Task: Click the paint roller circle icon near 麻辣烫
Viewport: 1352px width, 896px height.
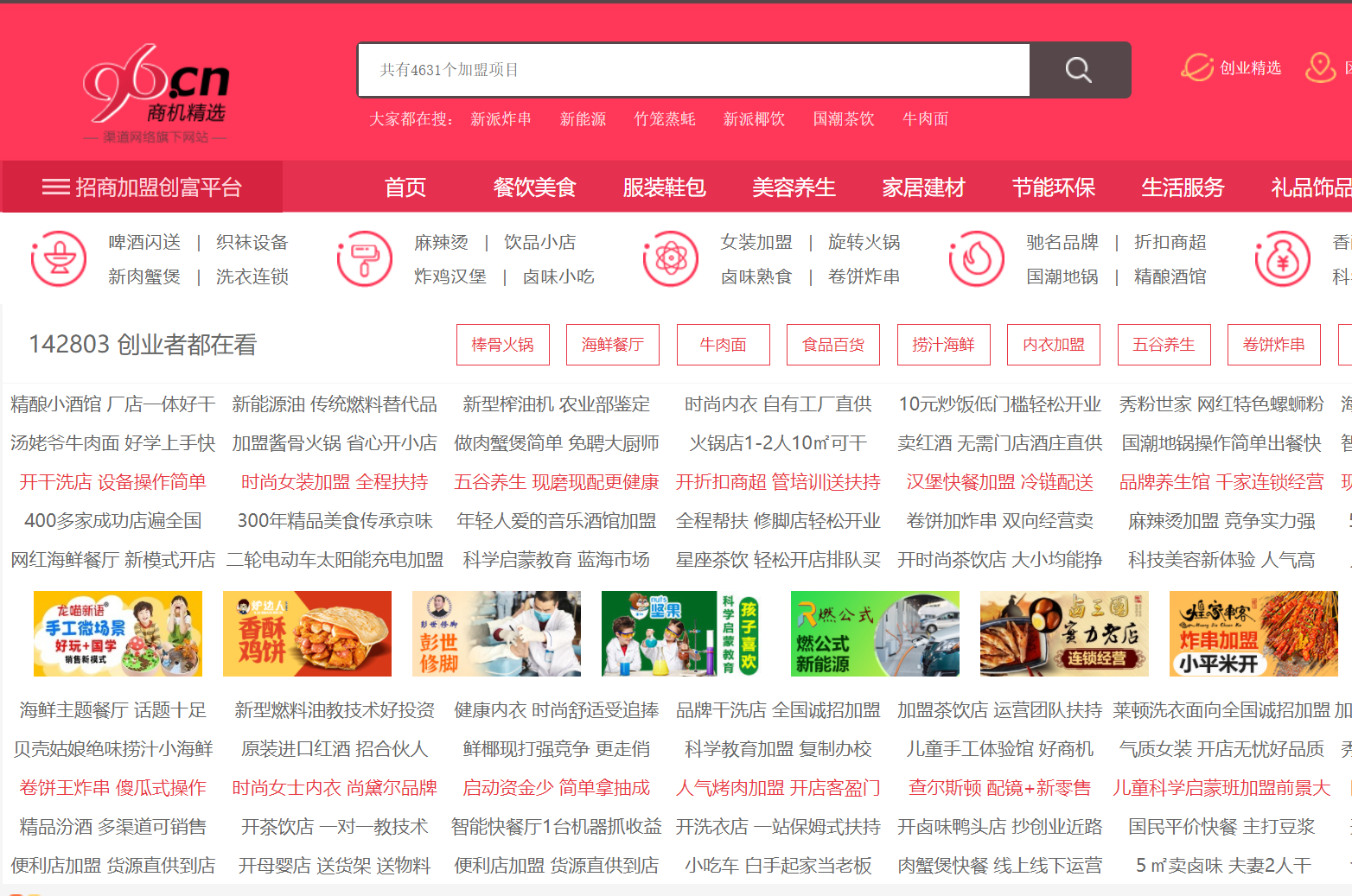Action: [365, 258]
